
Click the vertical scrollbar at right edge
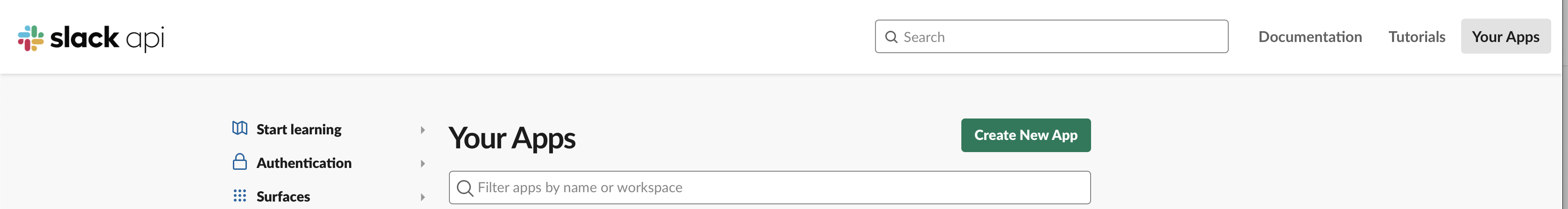(x=1564, y=104)
